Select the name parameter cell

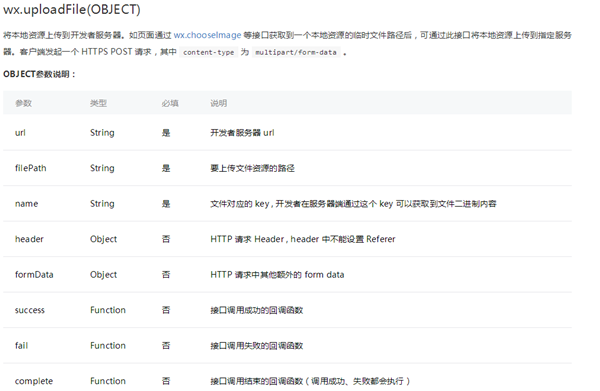coord(26,204)
